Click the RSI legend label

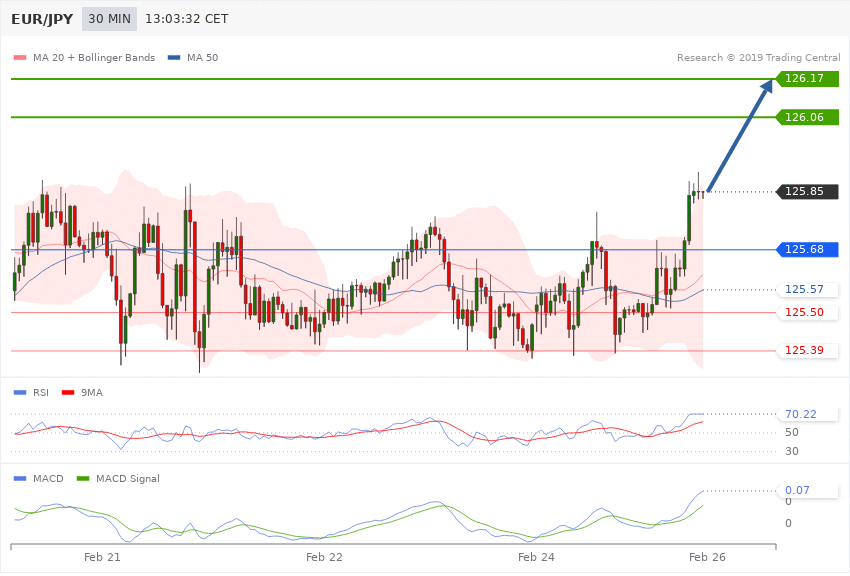[x=41, y=392]
